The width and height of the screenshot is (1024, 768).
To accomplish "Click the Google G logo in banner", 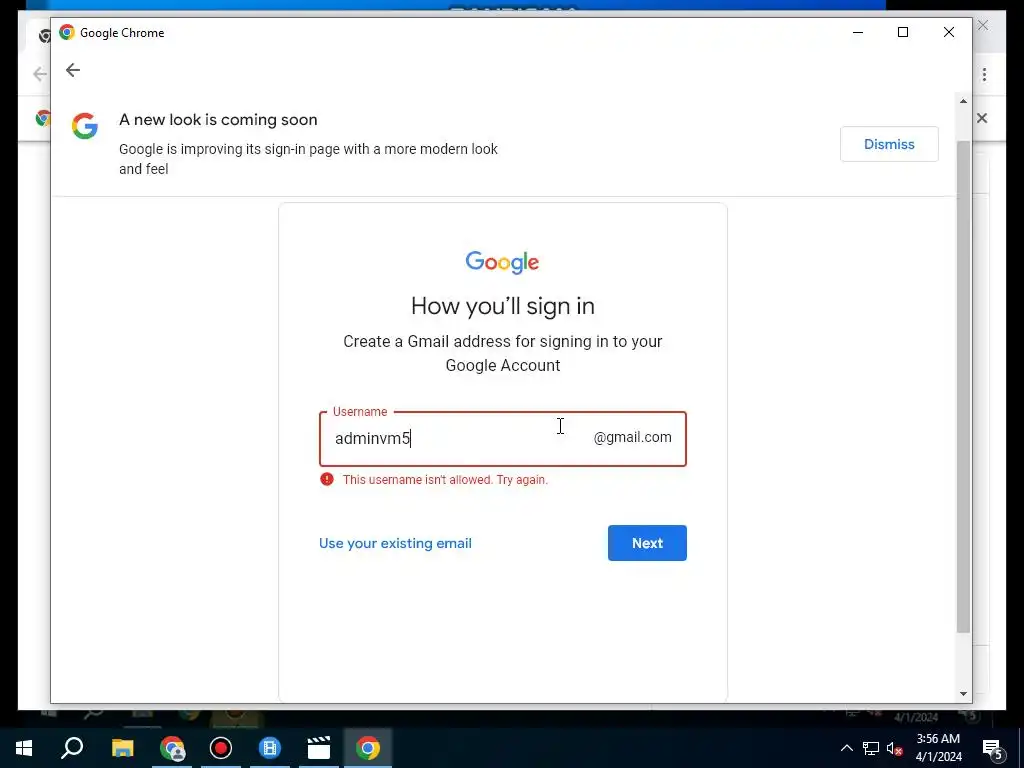I will 85,126.
